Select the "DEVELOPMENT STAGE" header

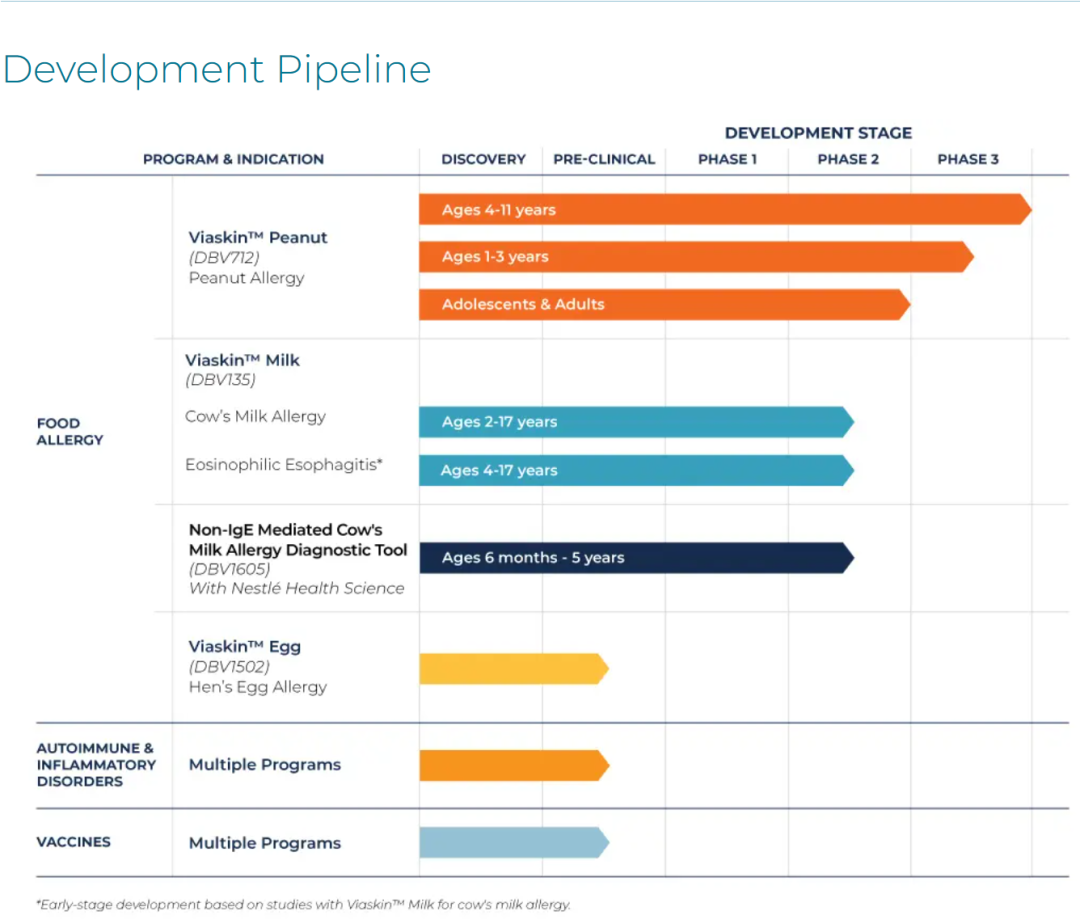(818, 133)
